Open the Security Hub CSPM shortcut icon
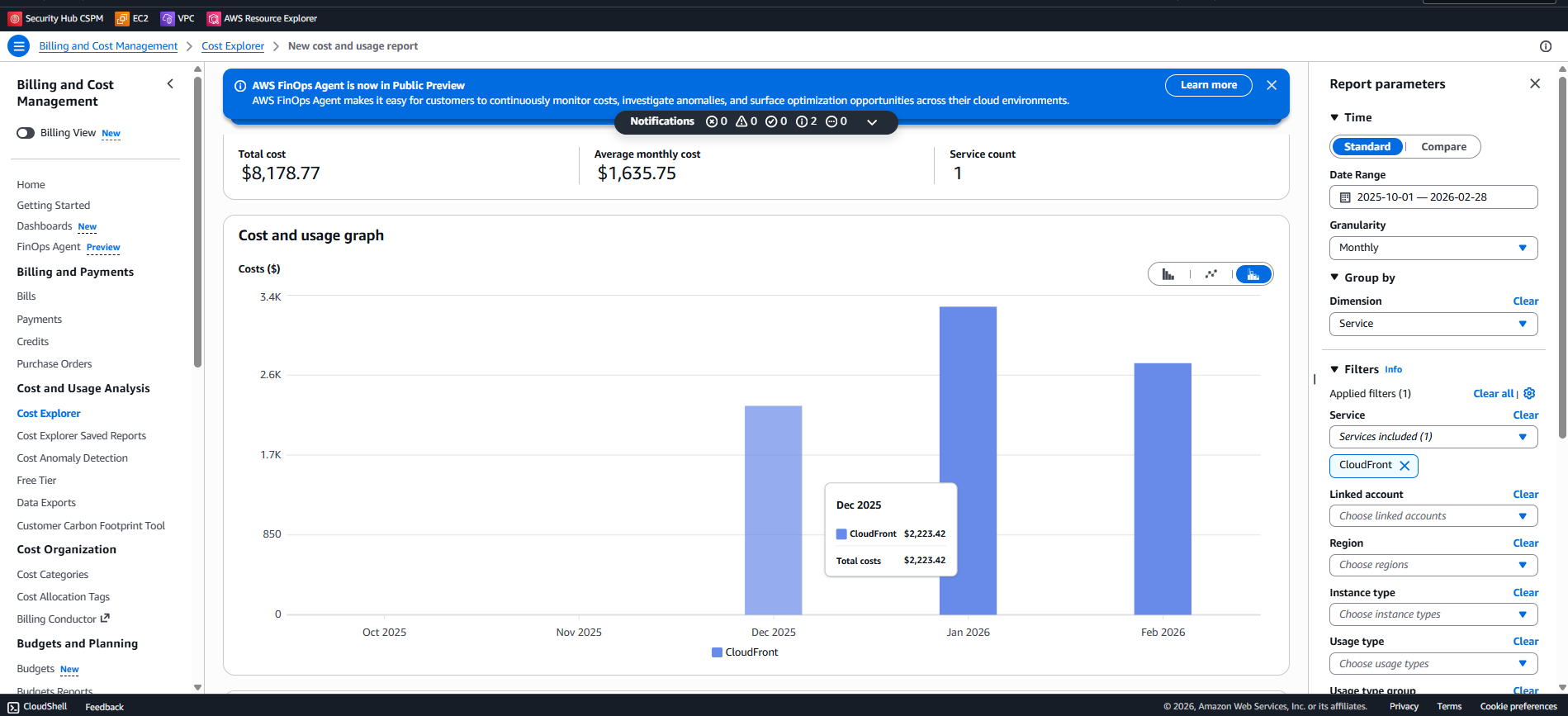This screenshot has width=1568, height=716. pyautogui.click(x=15, y=18)
